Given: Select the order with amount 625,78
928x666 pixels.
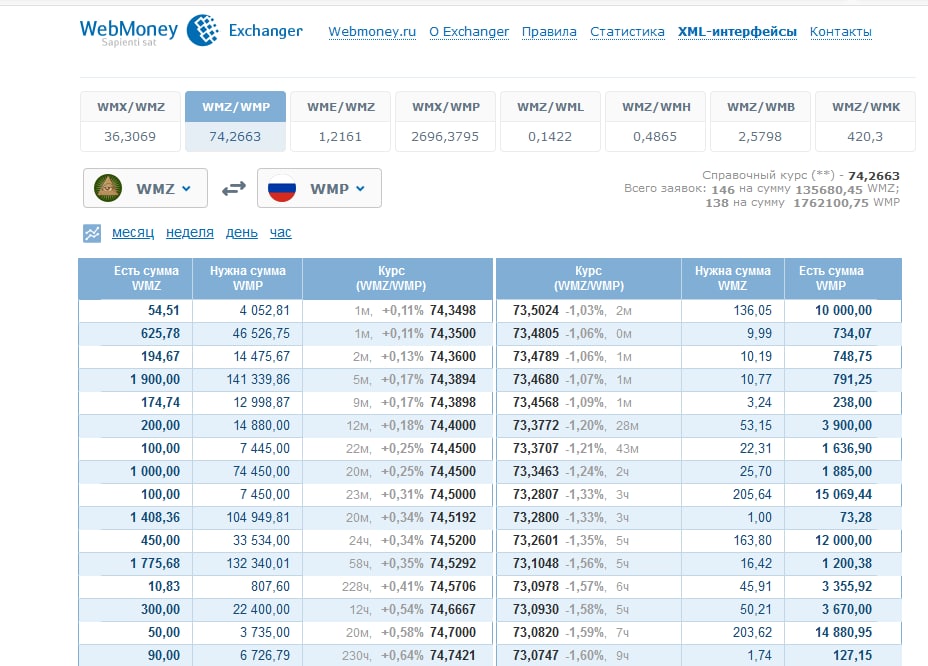Looking at the screenshot, I should click(285, 334).
